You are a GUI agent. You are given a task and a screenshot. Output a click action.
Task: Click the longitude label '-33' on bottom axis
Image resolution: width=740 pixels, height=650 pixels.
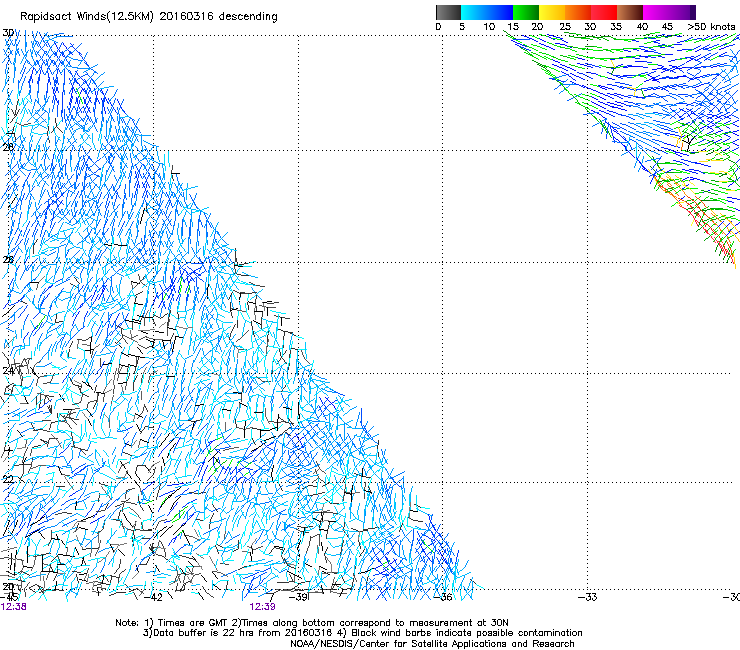[x=588, y=597]
